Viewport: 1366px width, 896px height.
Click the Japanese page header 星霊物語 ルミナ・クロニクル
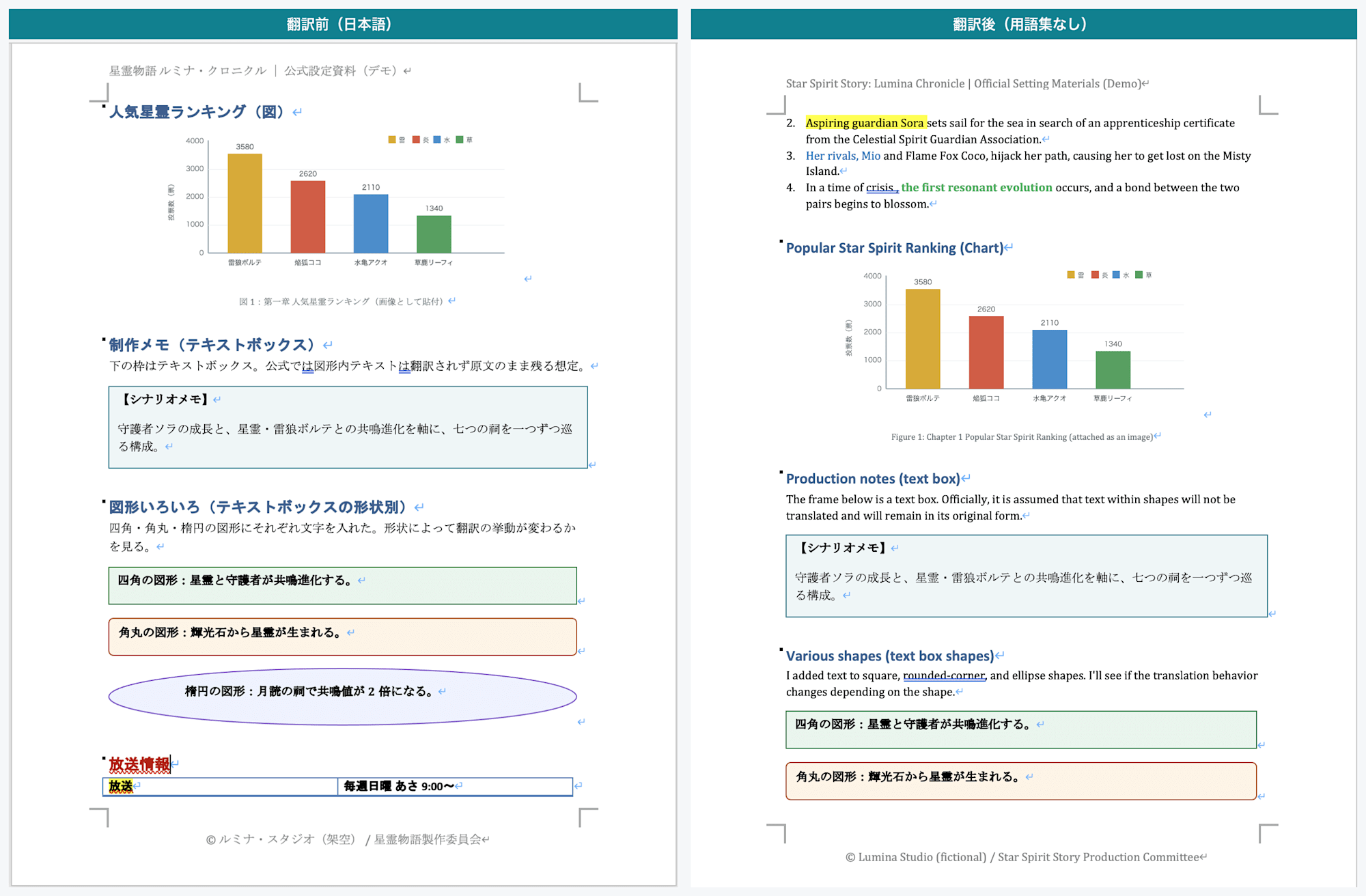click(188, 70)
